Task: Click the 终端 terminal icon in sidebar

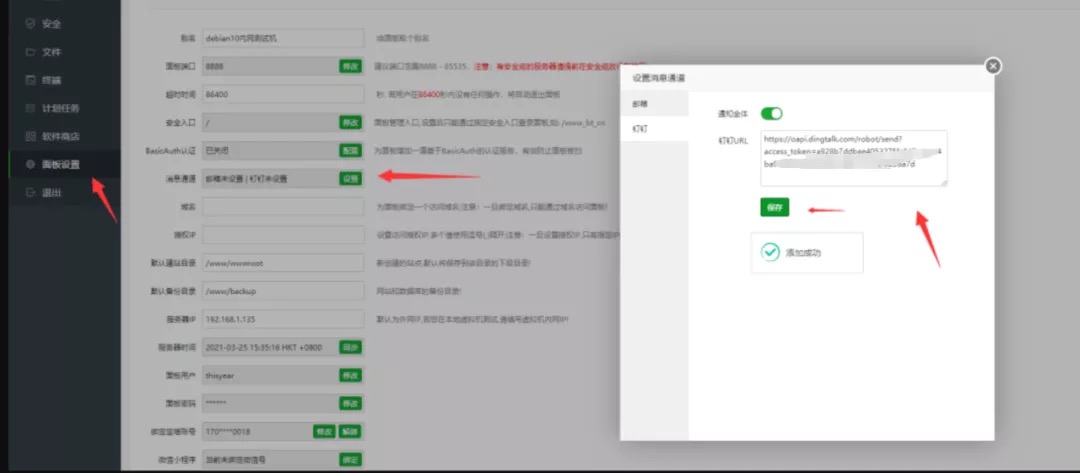Action: point(30,79)
